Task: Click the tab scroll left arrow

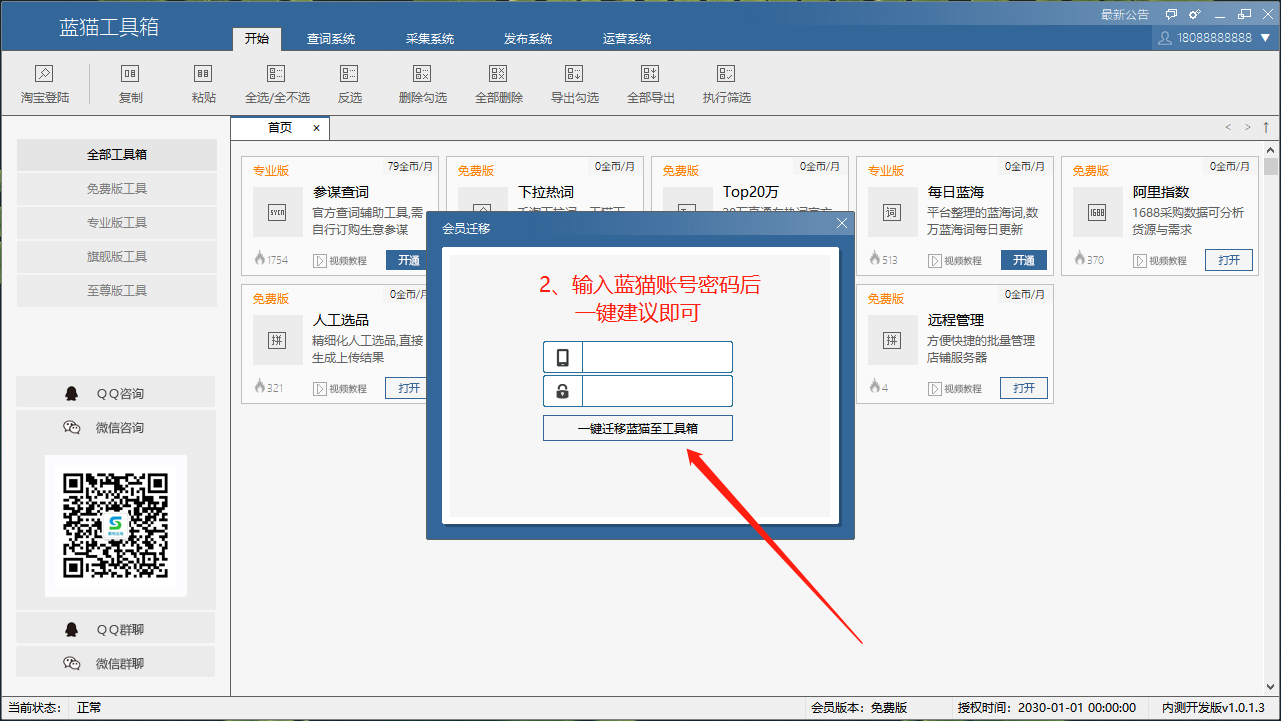Action: [1229, 127]
